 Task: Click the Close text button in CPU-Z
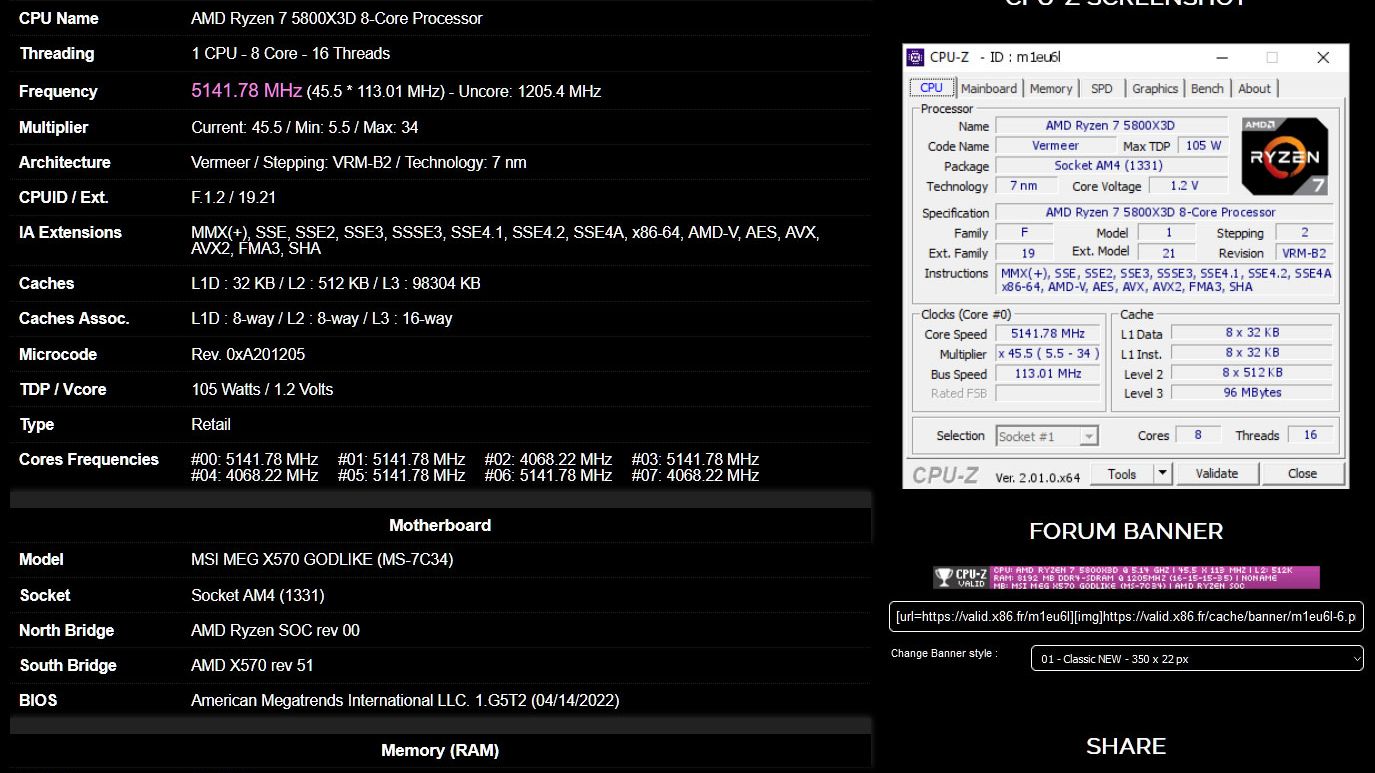[x=1302, y=474]
